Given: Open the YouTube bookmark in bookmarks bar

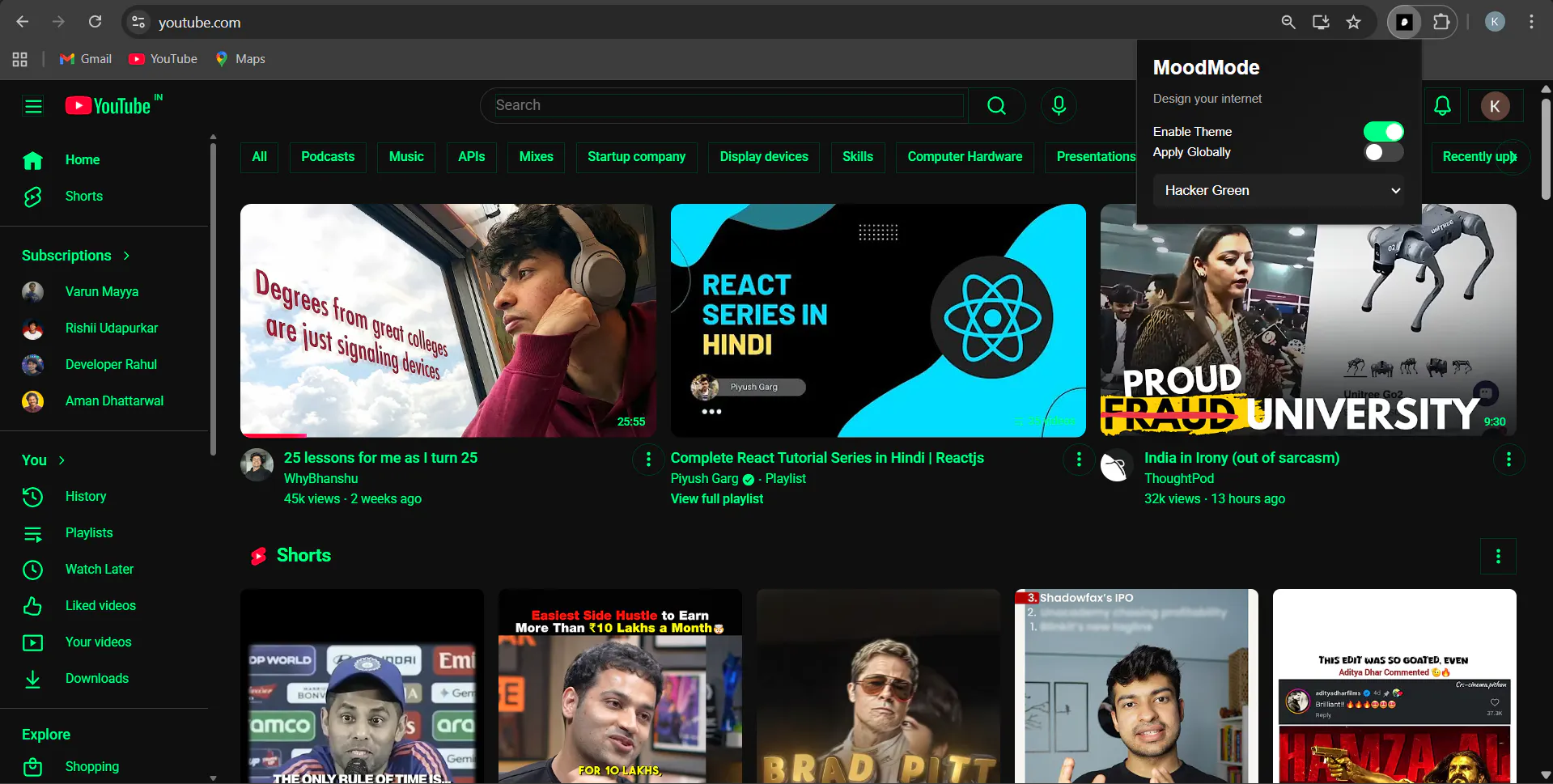Looking at the screenshot, I should coord(163,59).
